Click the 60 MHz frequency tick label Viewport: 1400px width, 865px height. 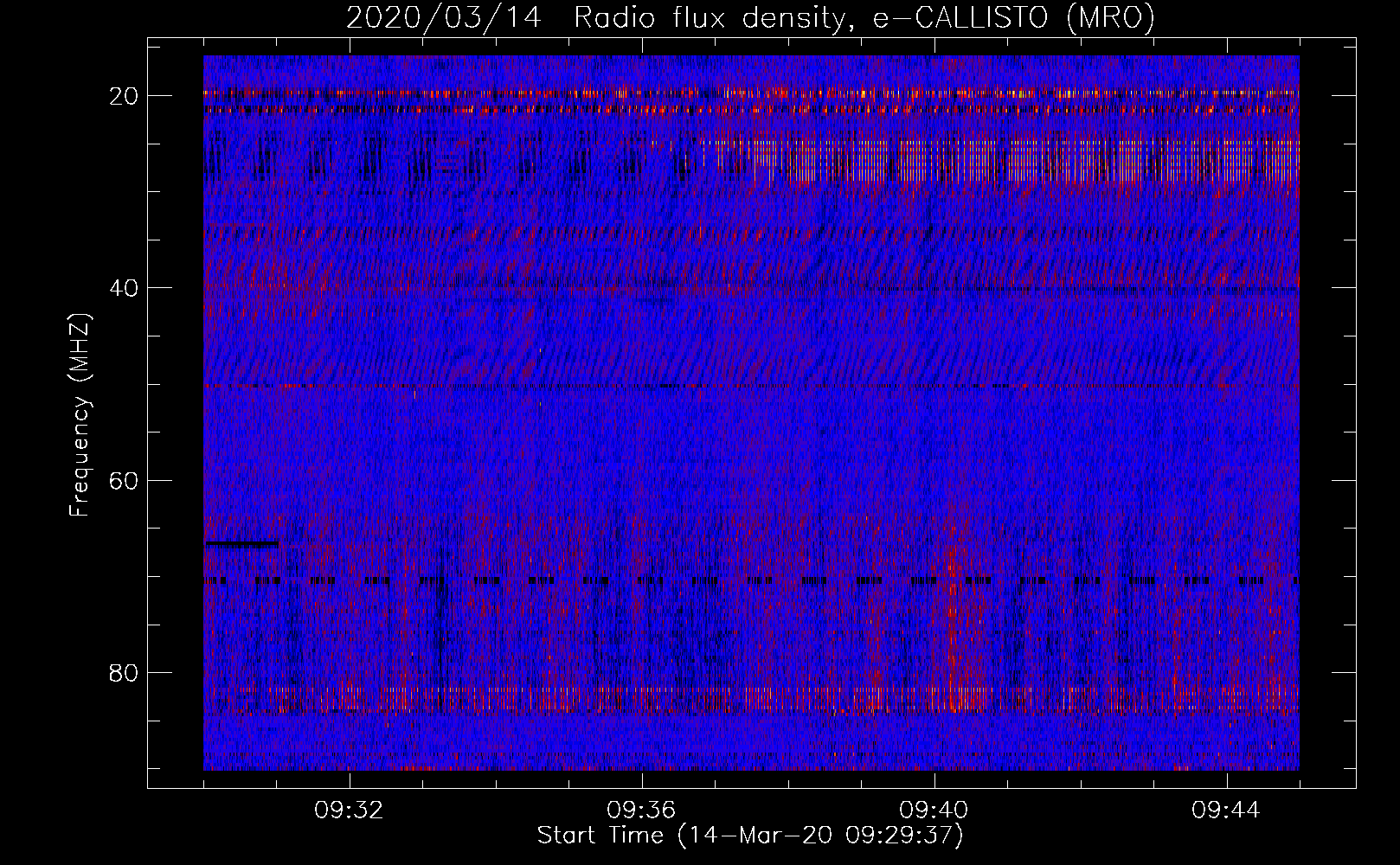coord(125,480)
